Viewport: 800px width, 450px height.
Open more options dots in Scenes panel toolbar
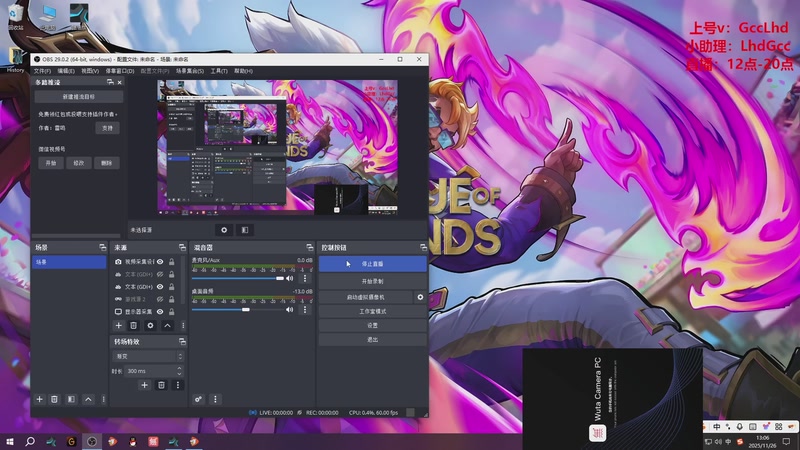coord(104,399)
